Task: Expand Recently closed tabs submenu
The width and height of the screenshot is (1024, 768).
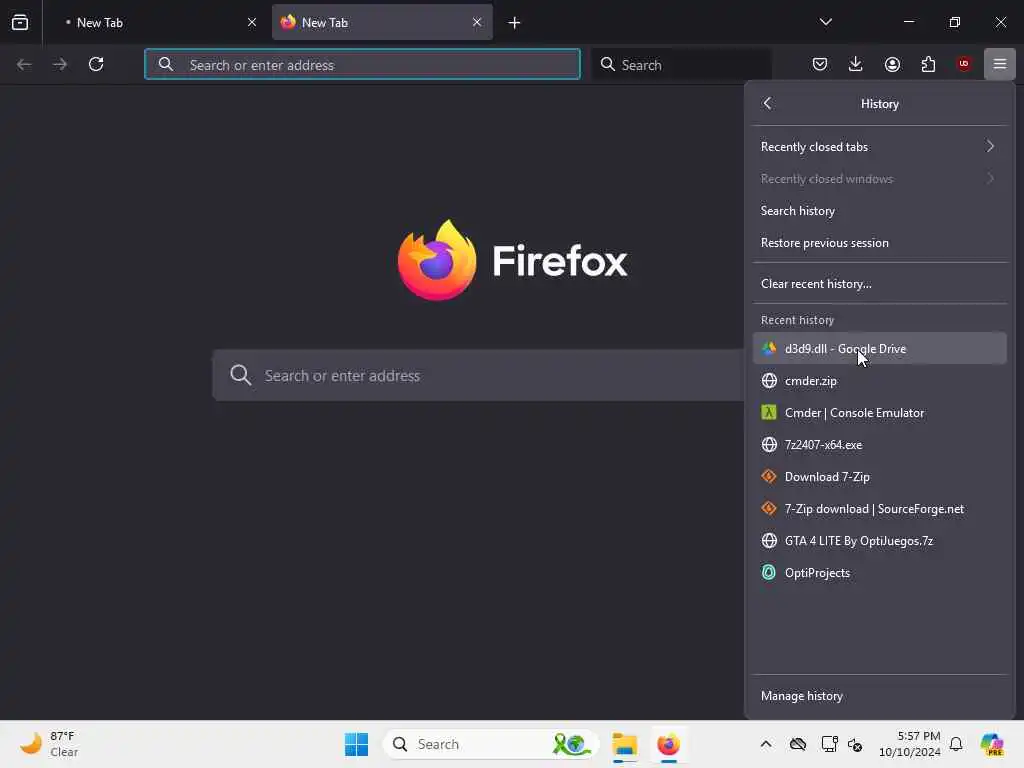Action: coord(879,147)
